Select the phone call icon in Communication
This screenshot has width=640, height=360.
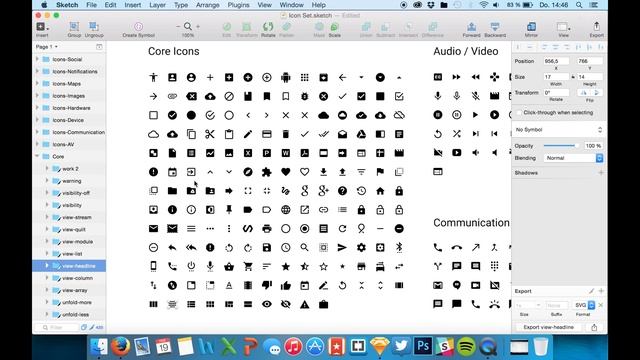(x=438, y=247)
